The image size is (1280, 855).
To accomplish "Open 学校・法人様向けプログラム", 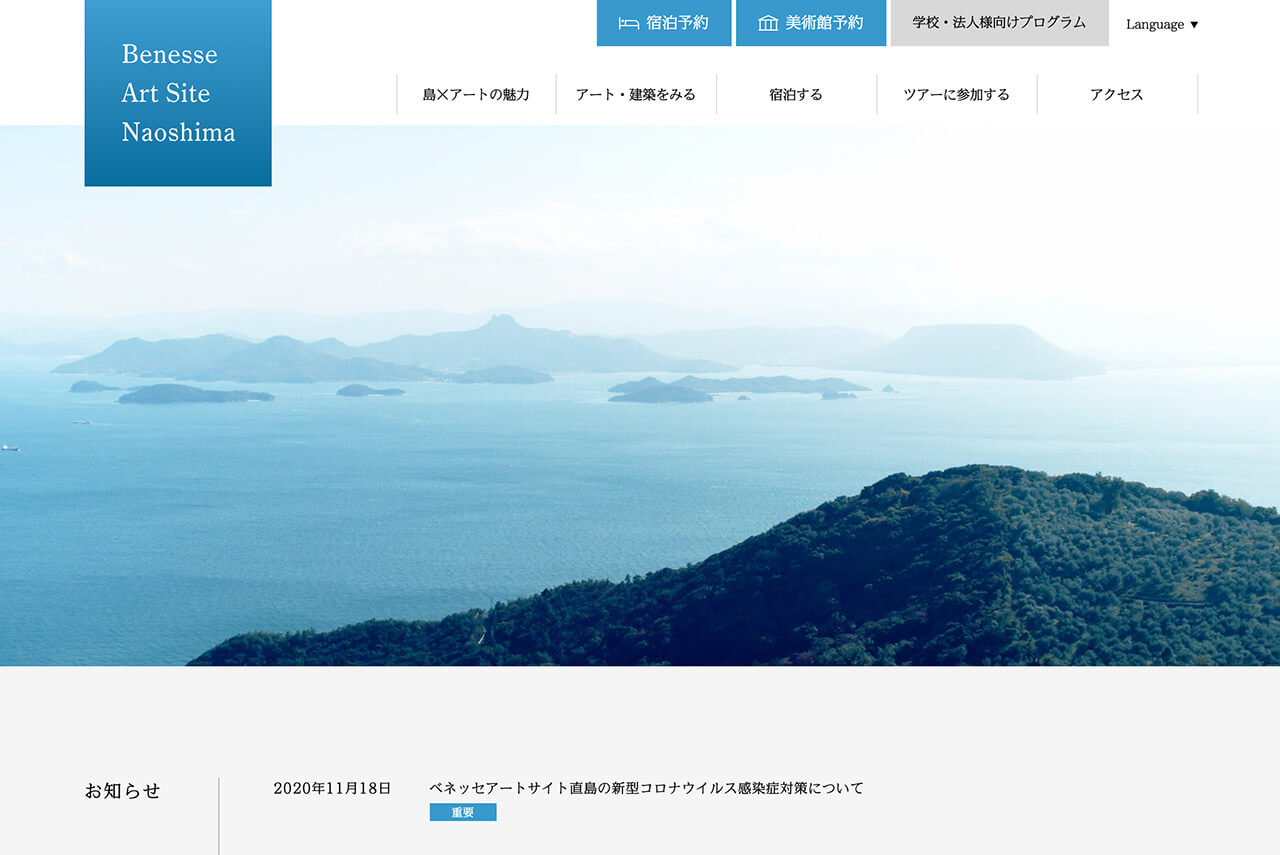I will click(x=999, y=23).
